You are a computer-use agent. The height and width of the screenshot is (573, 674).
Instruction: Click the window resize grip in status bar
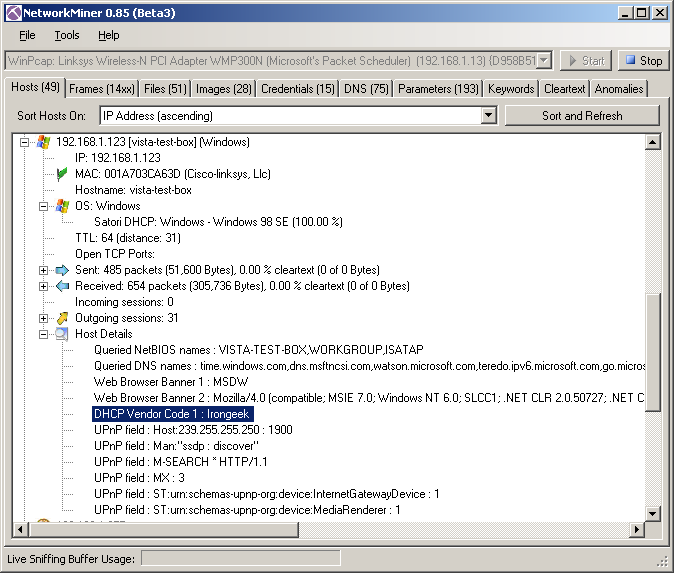(662, 561)
